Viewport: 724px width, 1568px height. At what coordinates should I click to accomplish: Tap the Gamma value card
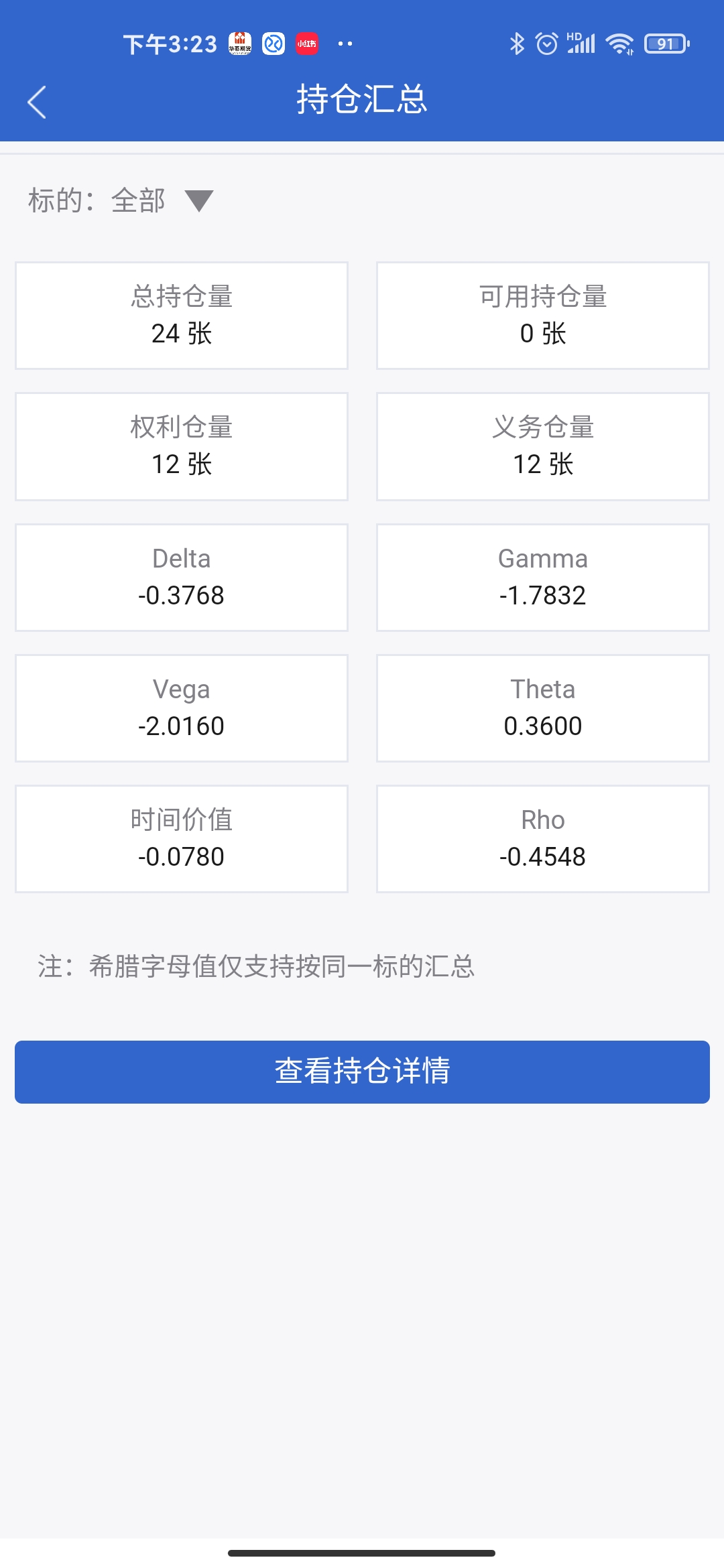pos(543,577)
